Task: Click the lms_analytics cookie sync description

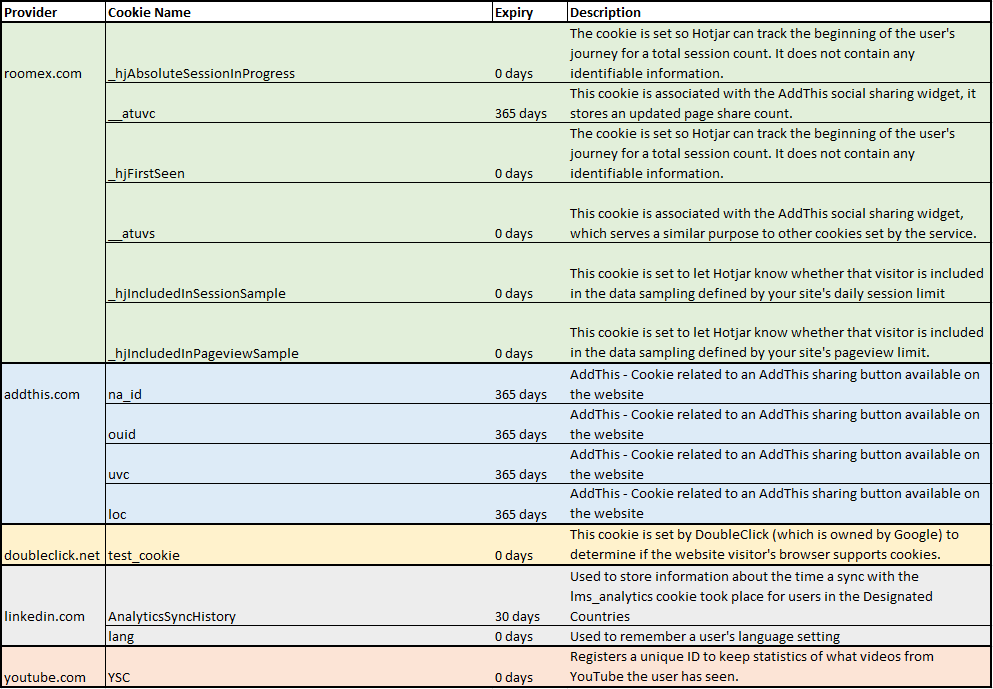Action: pyautogui.click(x=780, y=596)
